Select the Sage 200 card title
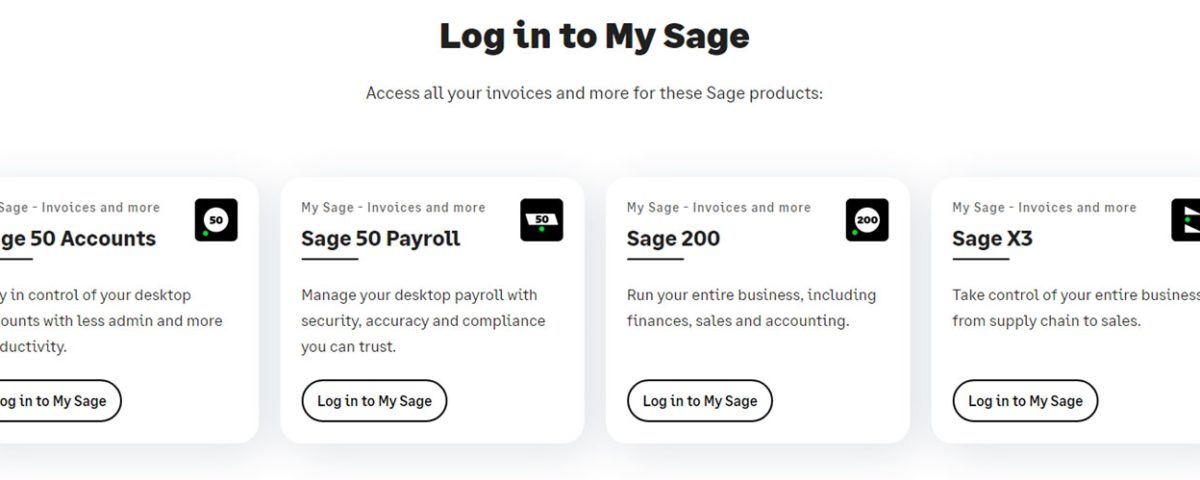This screenshot has height=480, width=1200. (x=673, y=239)
